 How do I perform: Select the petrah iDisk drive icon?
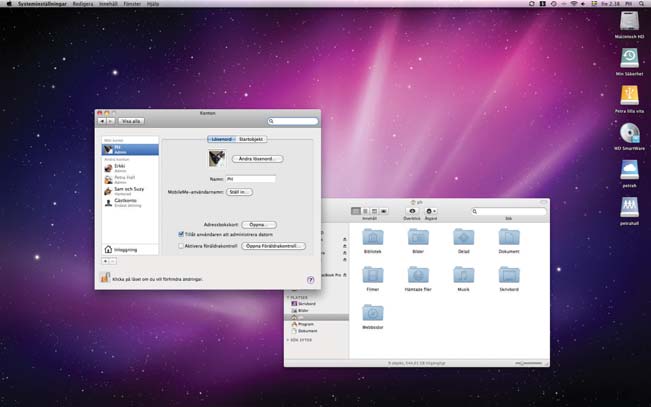629,170
